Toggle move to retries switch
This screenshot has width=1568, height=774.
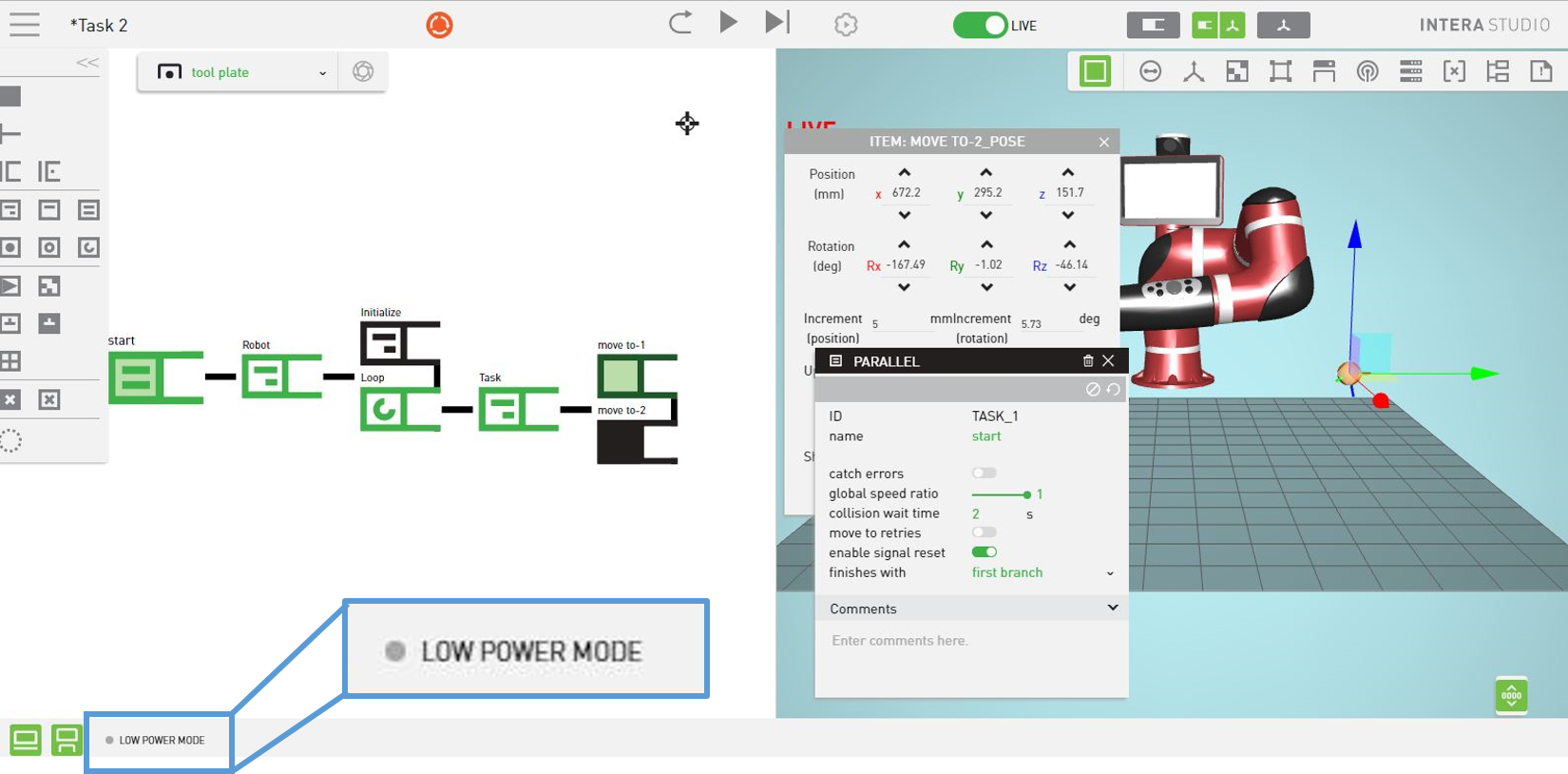point(985,532)
